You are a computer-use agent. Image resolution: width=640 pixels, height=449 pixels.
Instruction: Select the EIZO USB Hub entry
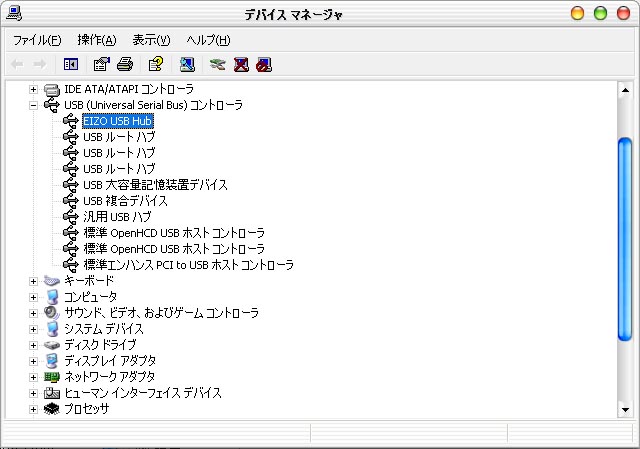[x=118, y=121]
